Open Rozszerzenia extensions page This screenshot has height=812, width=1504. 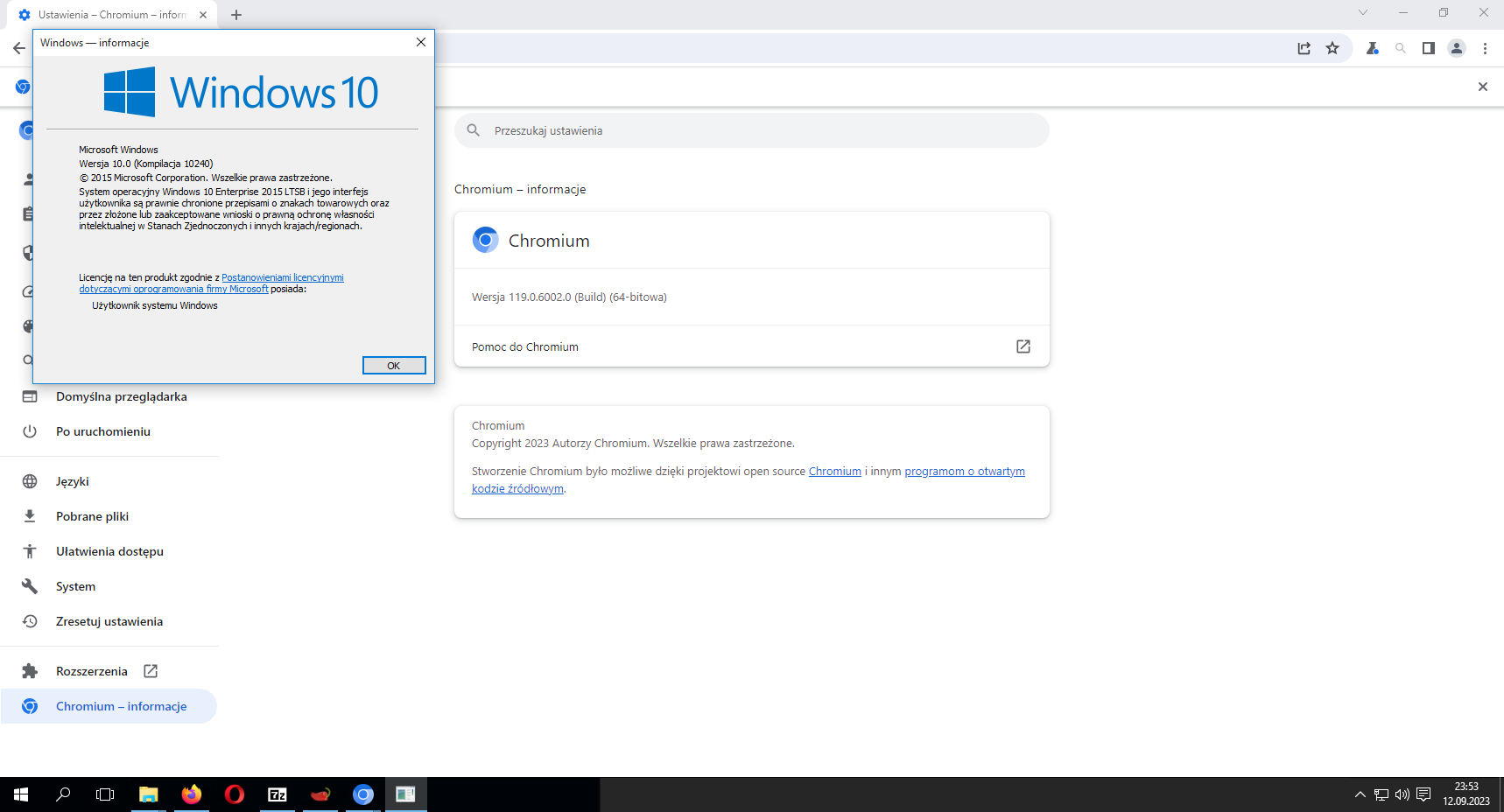click(x=92, y=671)
